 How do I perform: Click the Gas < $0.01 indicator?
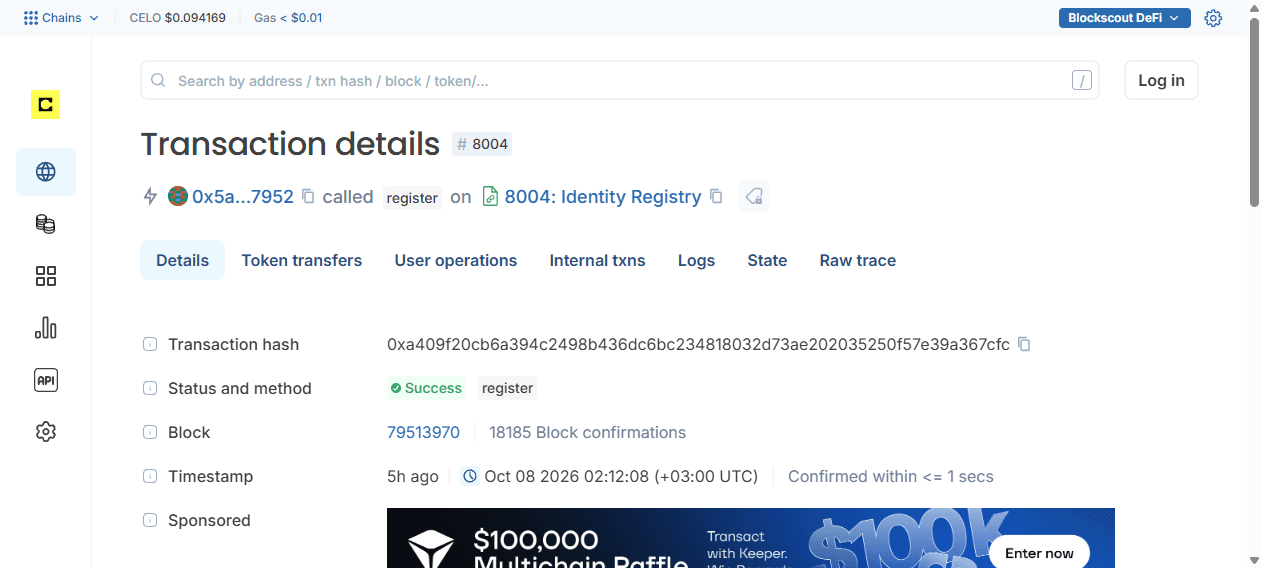point(288,18)
